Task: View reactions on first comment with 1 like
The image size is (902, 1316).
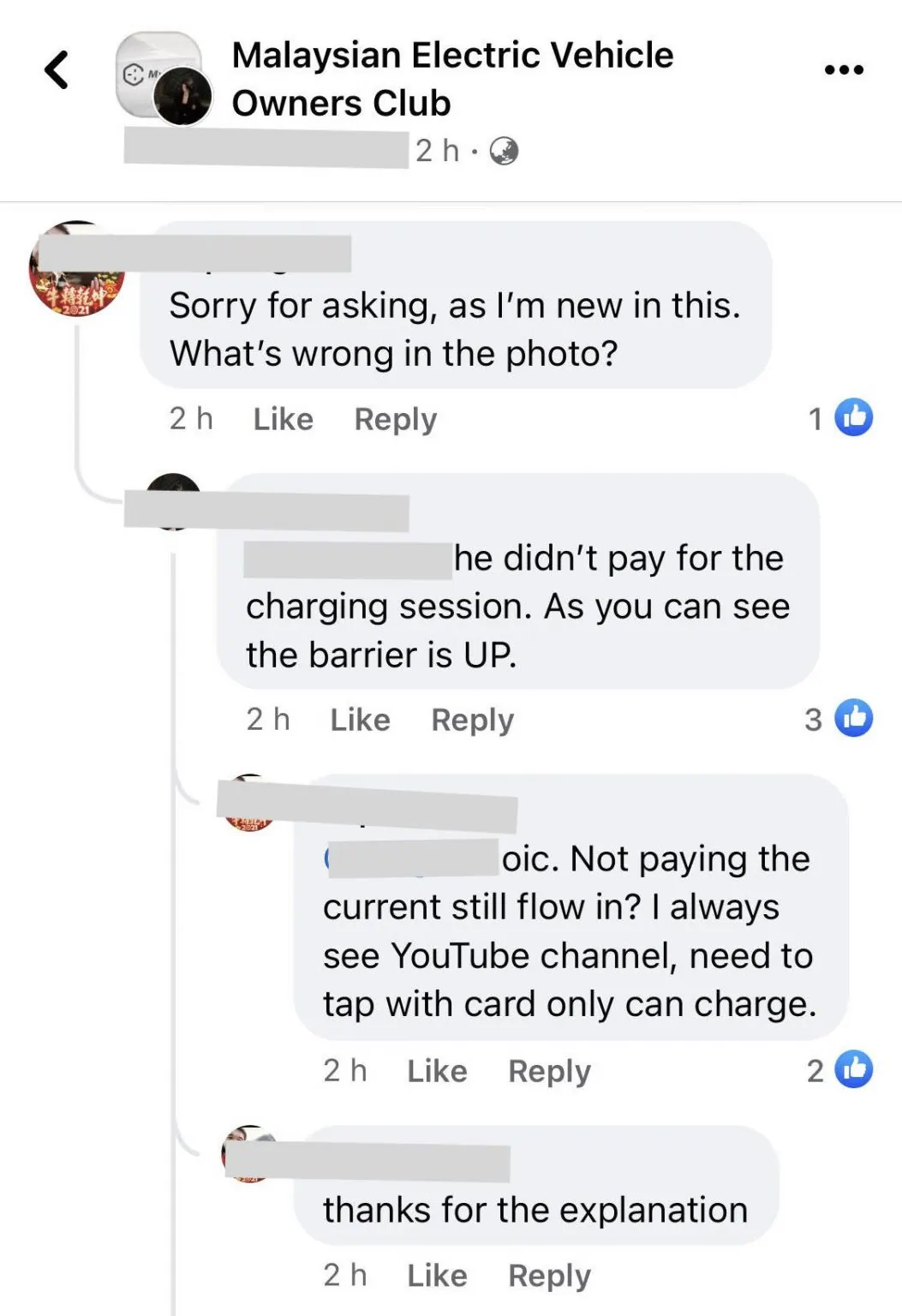Action: pos(840,418)
